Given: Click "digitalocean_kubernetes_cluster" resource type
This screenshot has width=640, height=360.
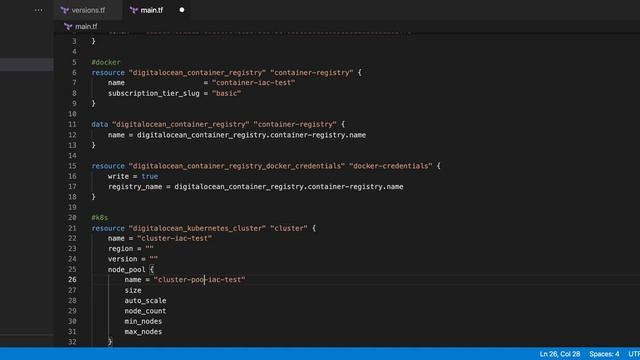Looking at the screenshot, I should [197, 228].
